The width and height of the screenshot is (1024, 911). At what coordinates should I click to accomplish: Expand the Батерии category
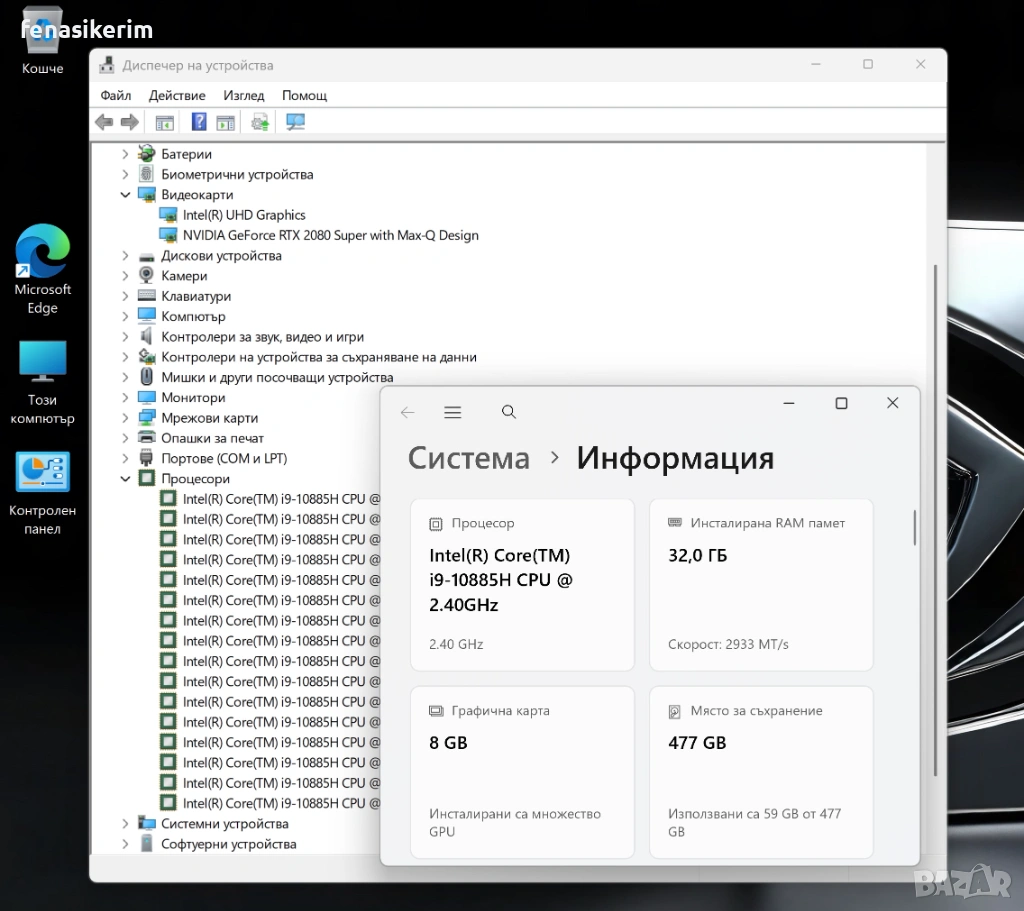pos(125,154)
